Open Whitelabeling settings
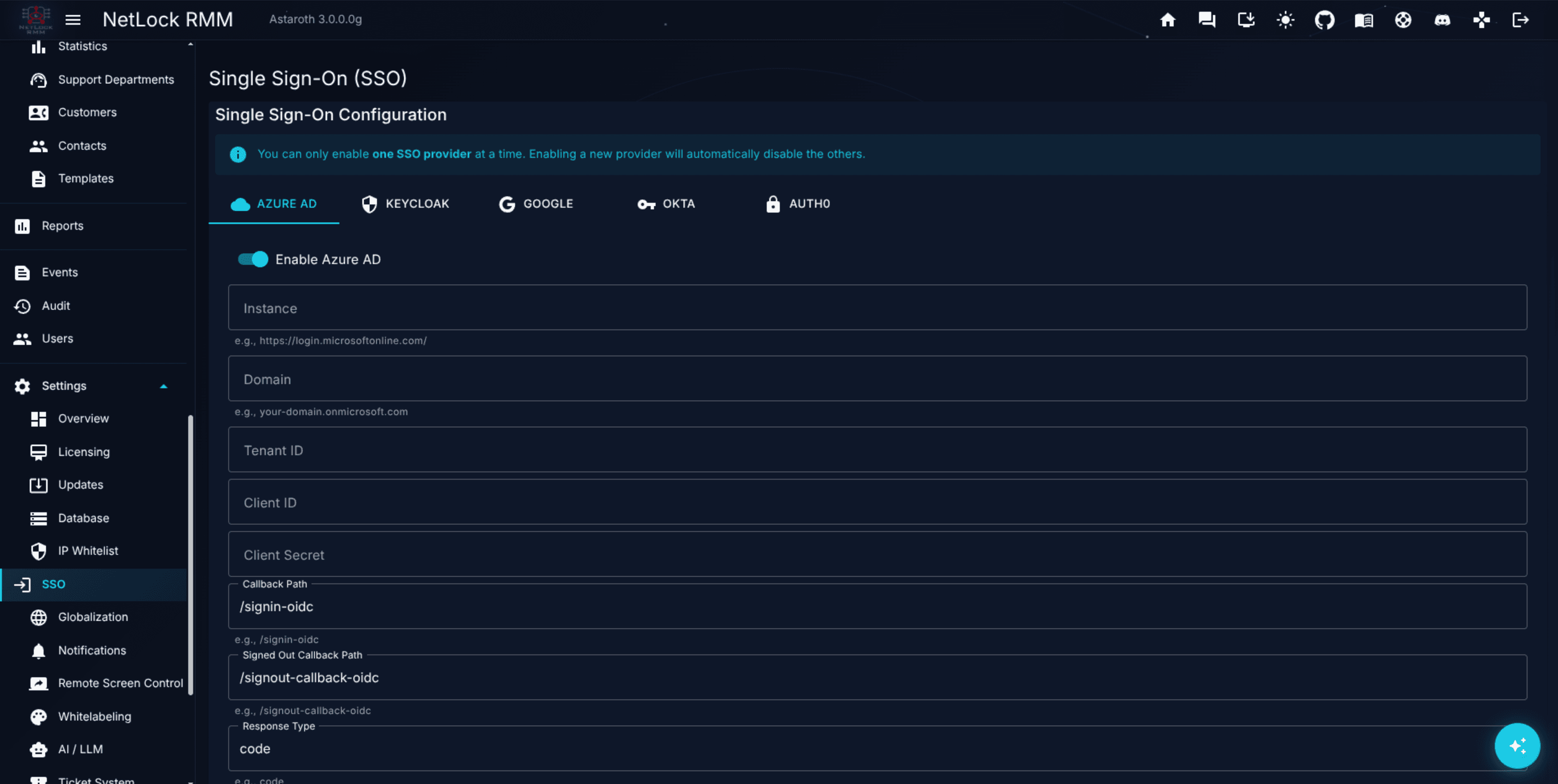 pos(94,716)
